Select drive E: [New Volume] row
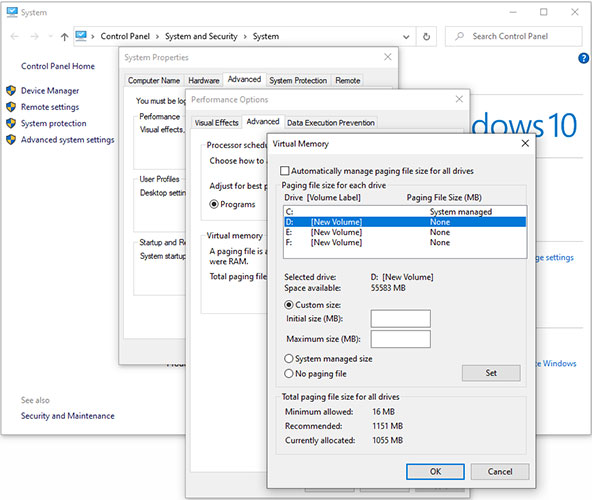 click(405, 232)
